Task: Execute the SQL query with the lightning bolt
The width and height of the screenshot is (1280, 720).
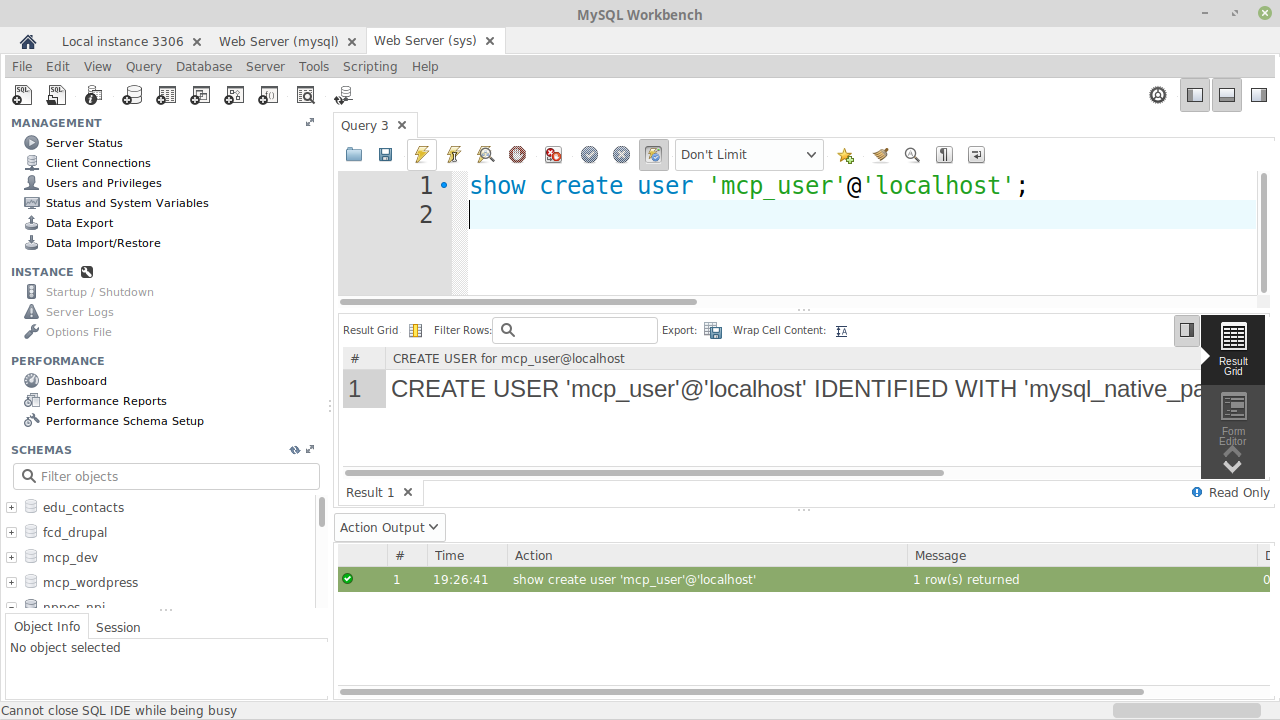Action: (x=421, y=155)
